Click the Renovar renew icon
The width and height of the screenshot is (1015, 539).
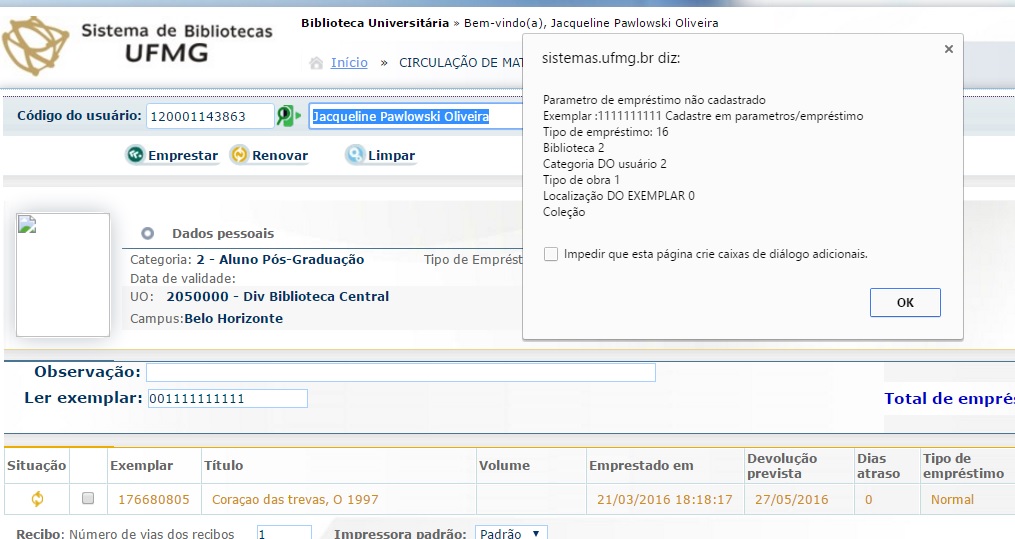239,155
